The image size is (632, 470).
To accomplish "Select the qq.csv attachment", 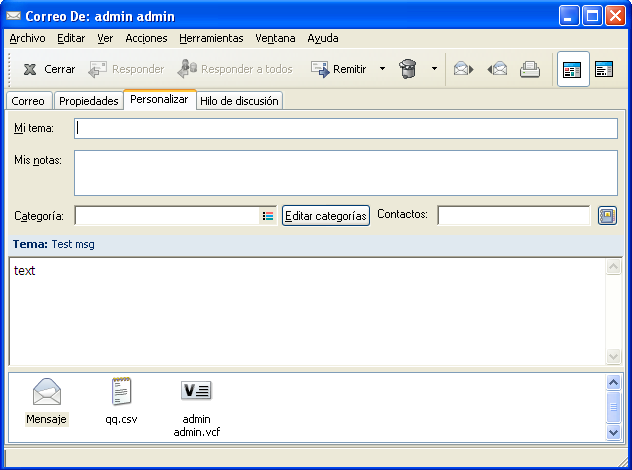I will [121, 401].
